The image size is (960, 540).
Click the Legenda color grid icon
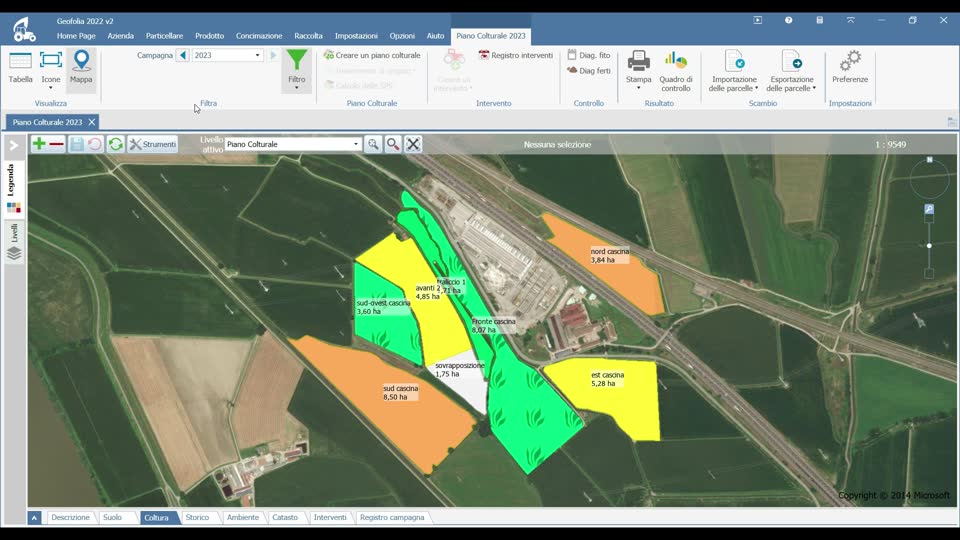click(13, 208)
